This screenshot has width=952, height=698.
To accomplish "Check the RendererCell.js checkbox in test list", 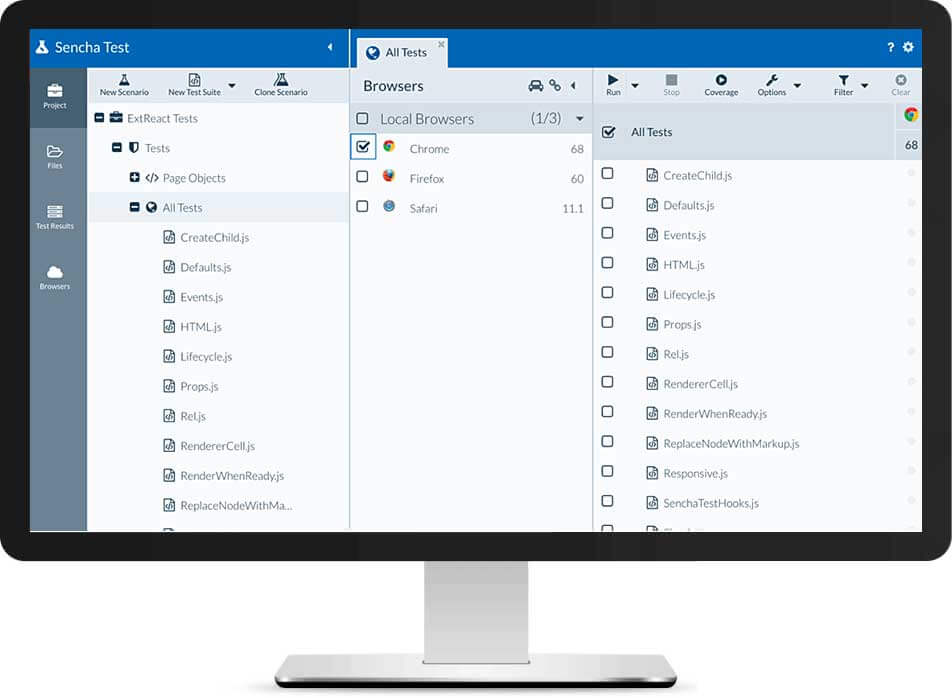I will (607, 382).
